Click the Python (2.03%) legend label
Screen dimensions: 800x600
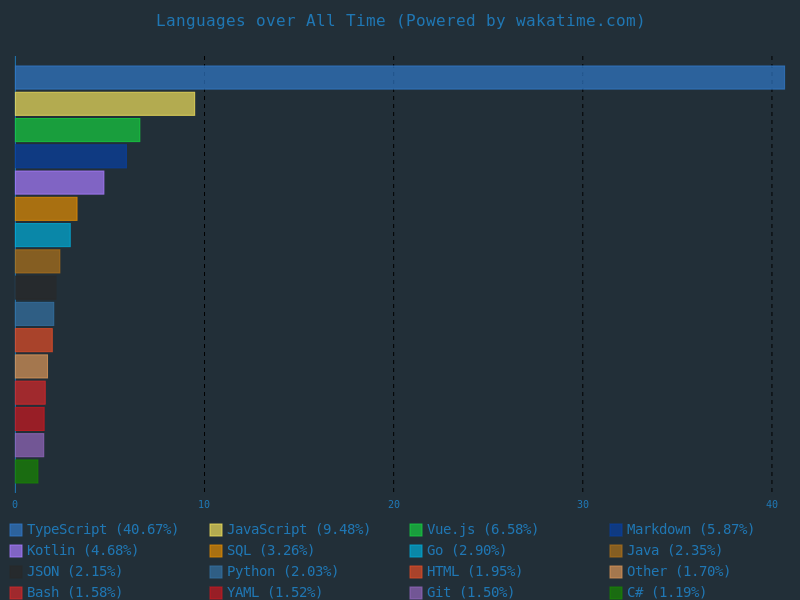coord(282,572)
